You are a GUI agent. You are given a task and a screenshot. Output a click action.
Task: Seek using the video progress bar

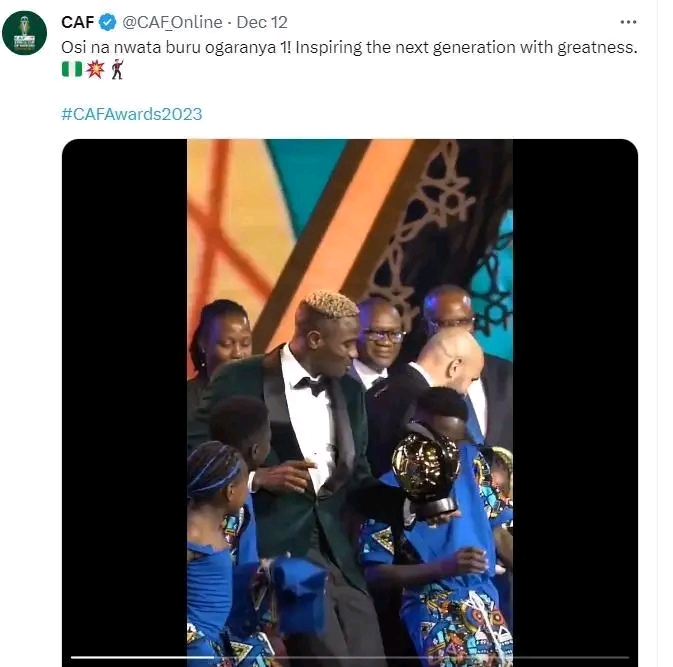click(x=348, y=658)
